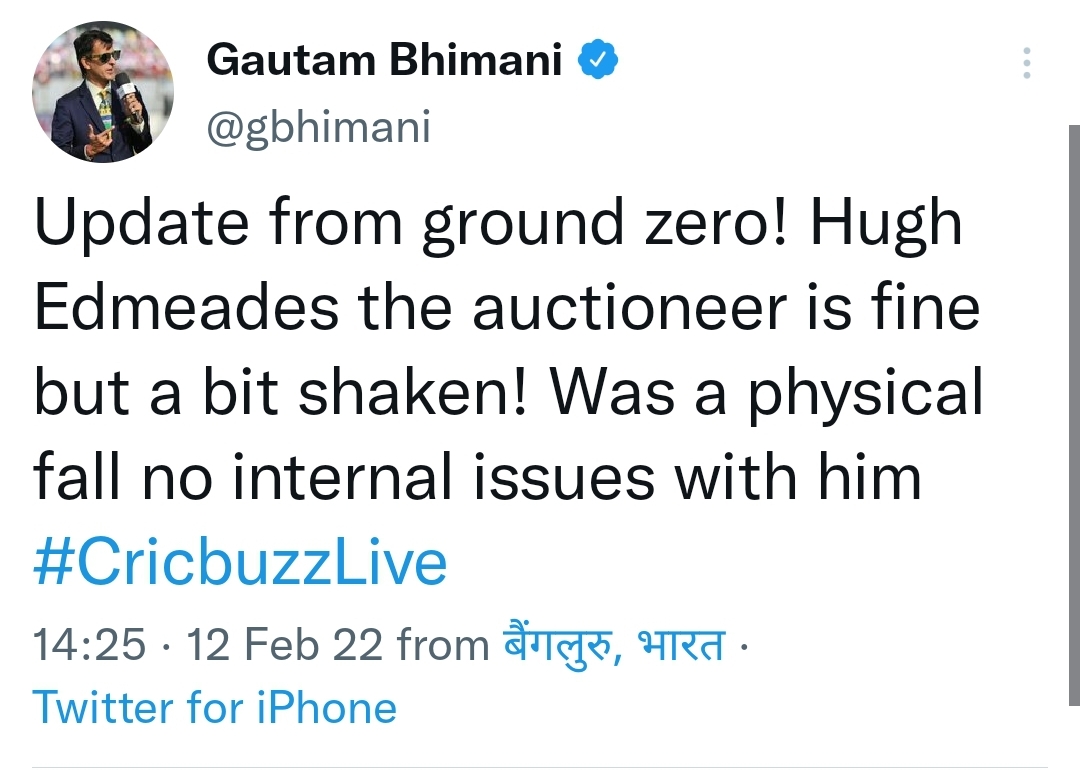Viewport: 1080px width, 770px height.
Task: Open the #CricbuzzLive hashtag
Action: [x=240, y=563]
